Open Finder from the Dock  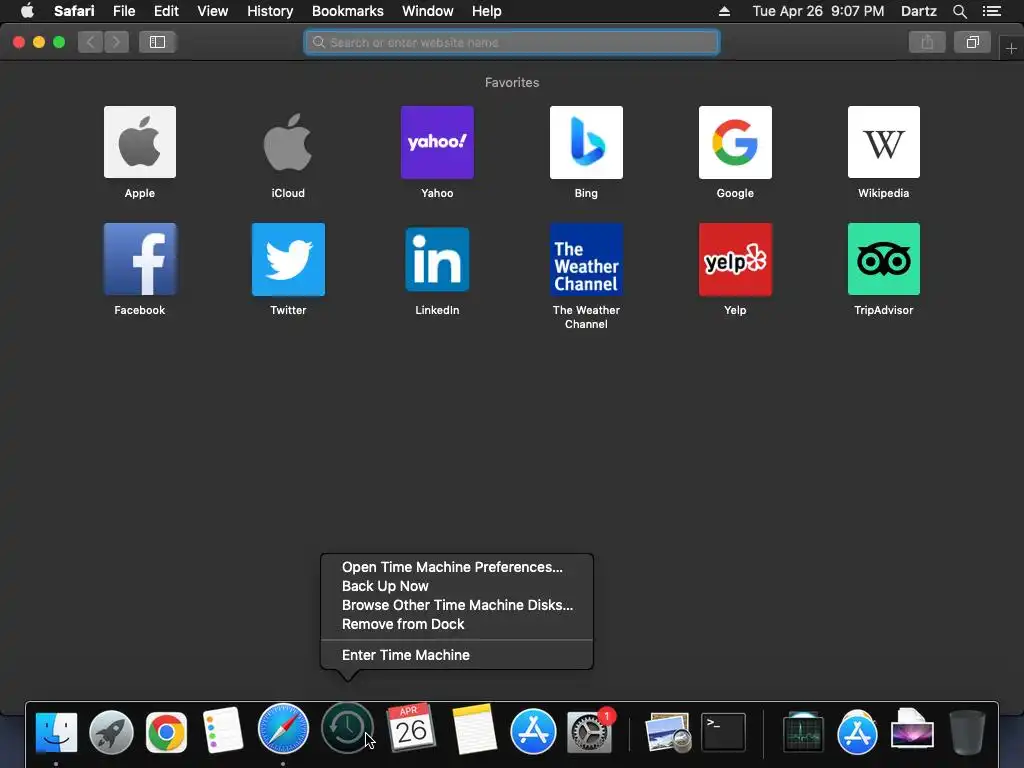click(56, 731)
